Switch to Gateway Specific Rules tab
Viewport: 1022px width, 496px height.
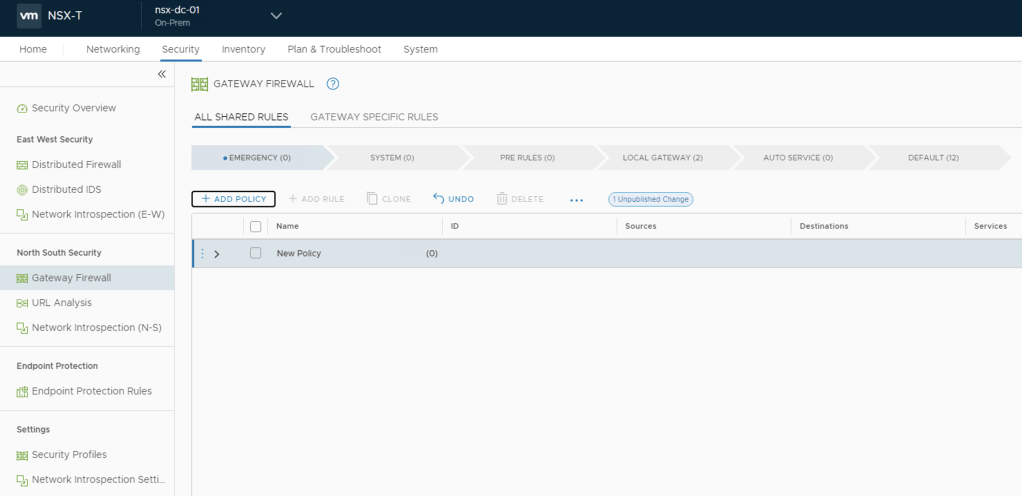(x=374, y=117)
